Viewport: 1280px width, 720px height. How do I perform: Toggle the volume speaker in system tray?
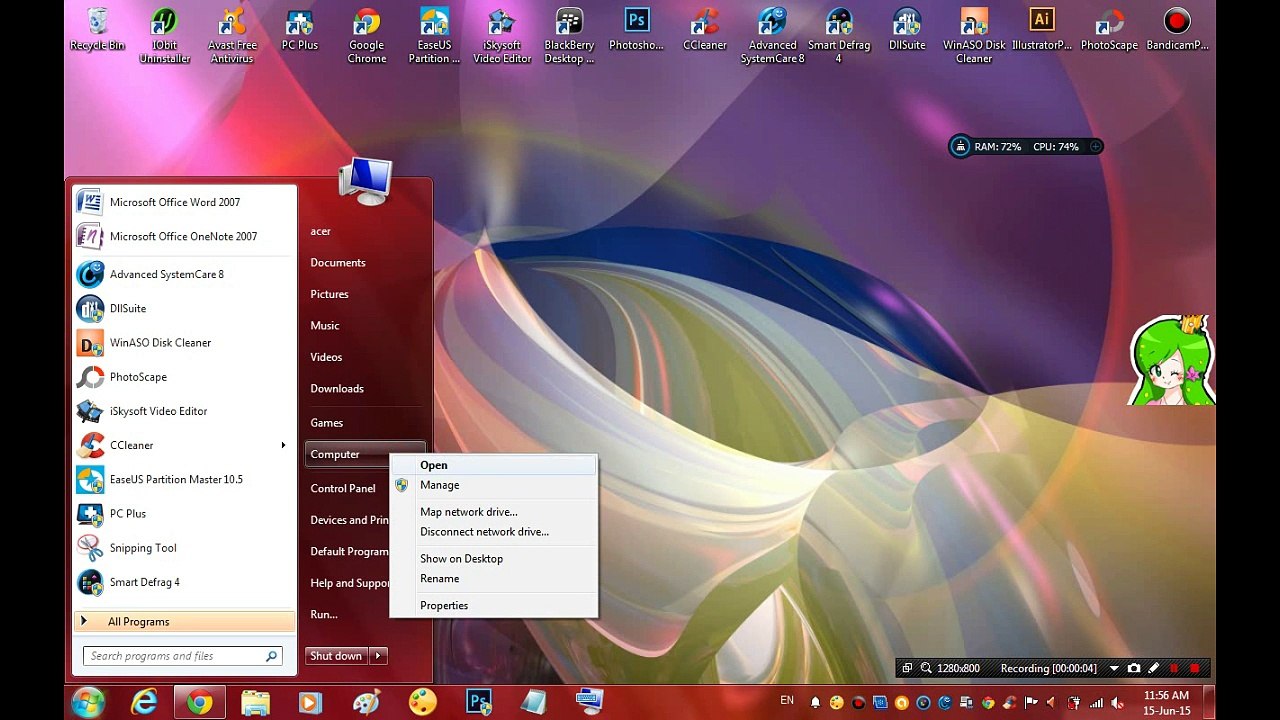pos(1117,703)
